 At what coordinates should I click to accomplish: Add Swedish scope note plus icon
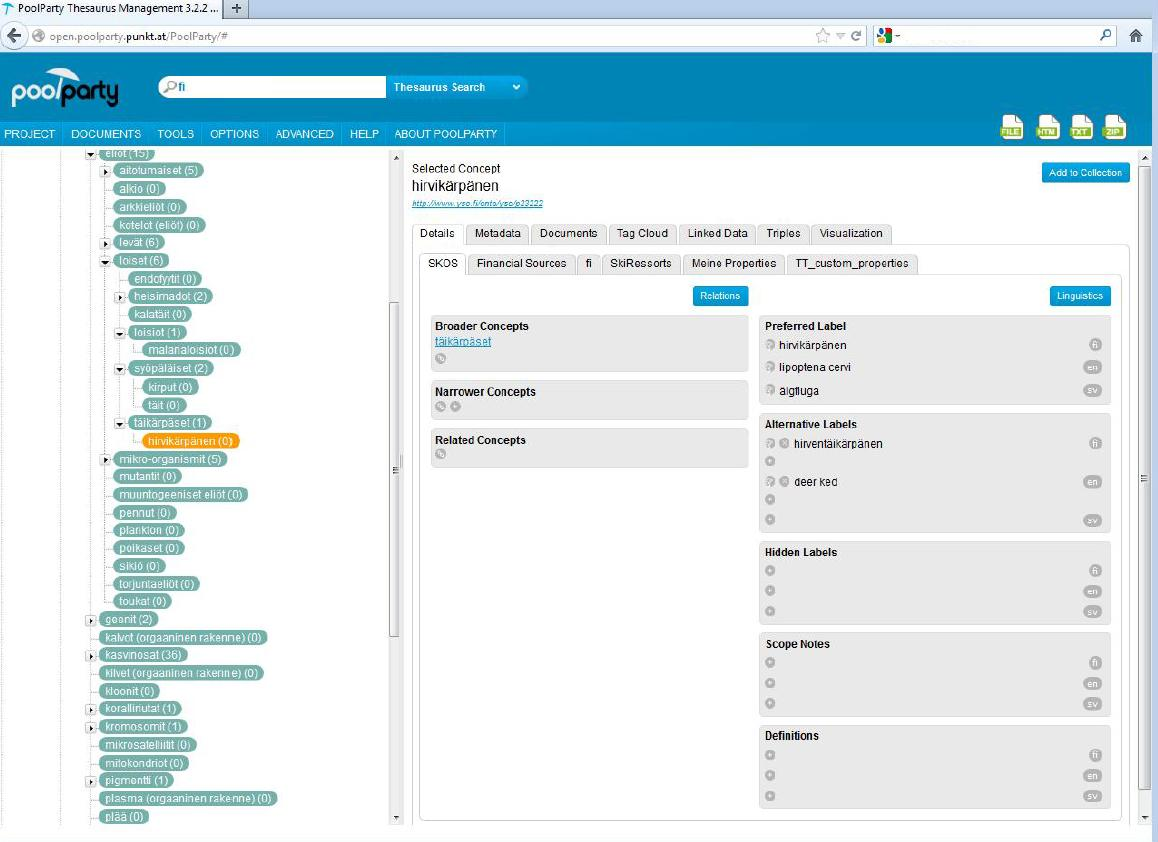770,704
